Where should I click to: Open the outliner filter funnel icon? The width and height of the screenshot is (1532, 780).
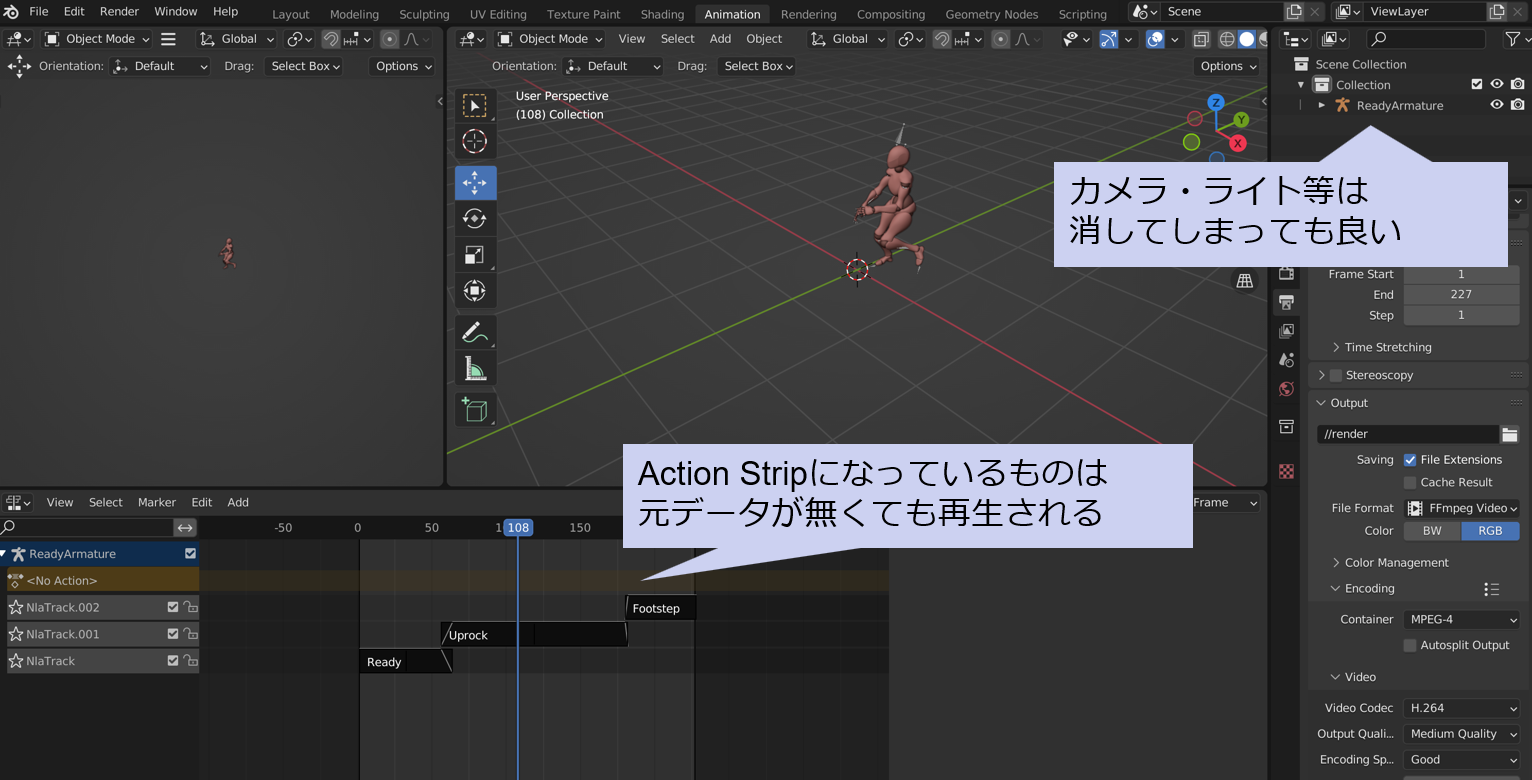coord(1512,39)
